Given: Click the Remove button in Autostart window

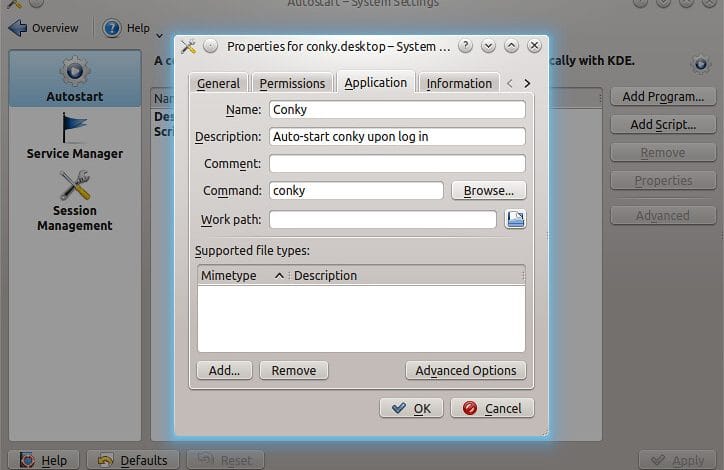Looking at the screenshot, I should point(663,153).
